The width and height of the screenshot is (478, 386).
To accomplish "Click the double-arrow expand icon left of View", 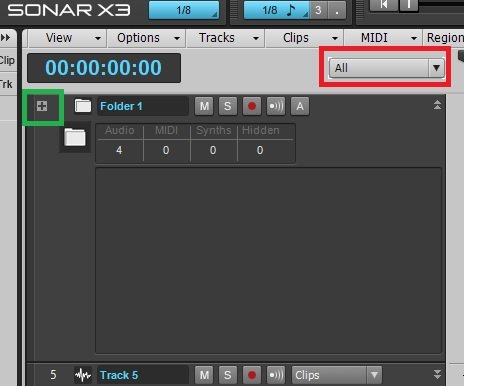I will coord(5,38).
